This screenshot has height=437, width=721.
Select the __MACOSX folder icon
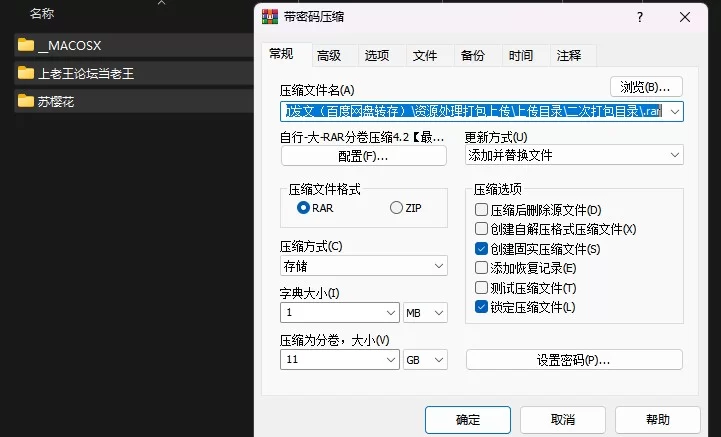26,45
